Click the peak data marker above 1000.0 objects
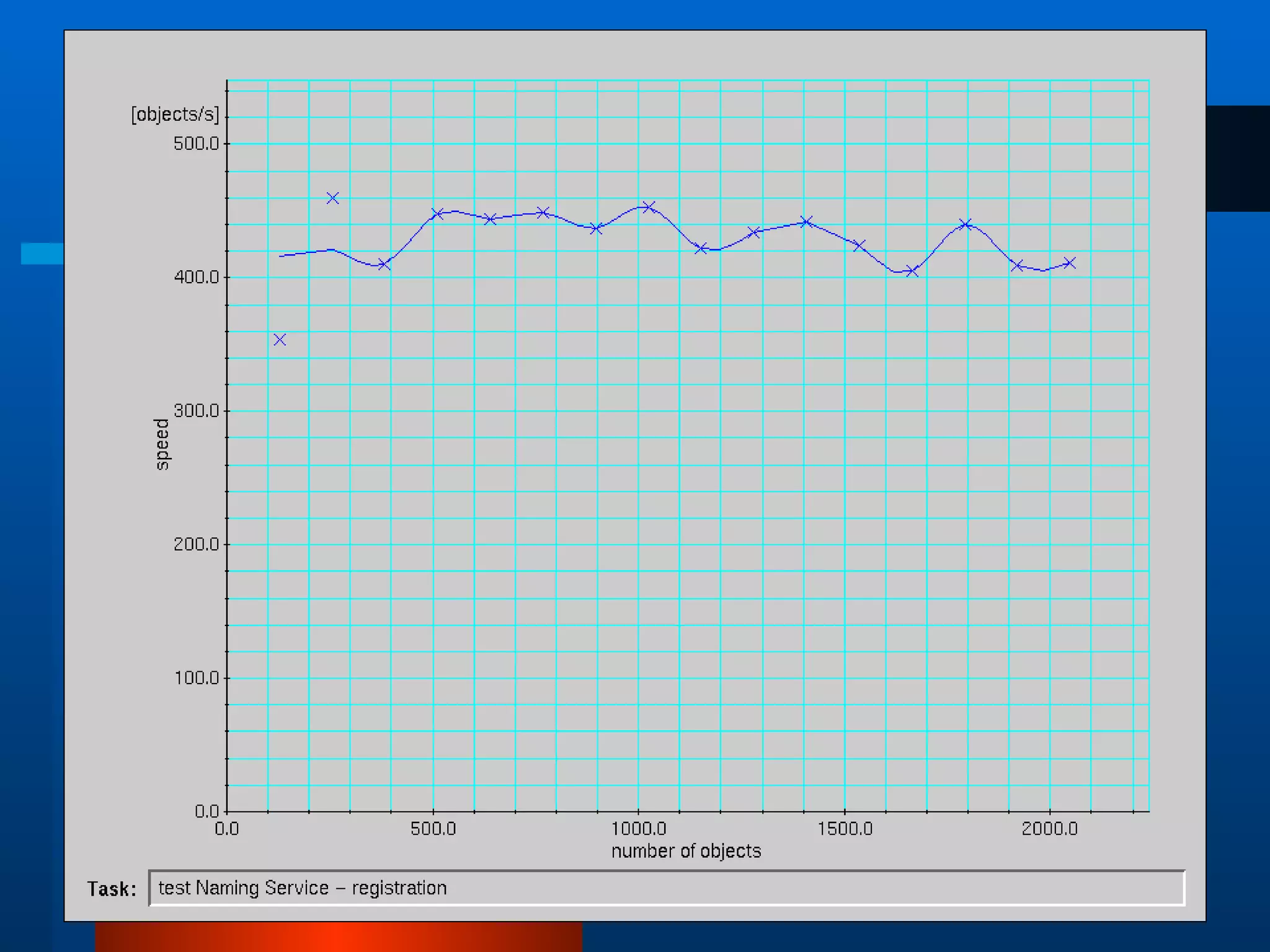The width and height of the screenshot is (1270, 952). tap(649, 207)
